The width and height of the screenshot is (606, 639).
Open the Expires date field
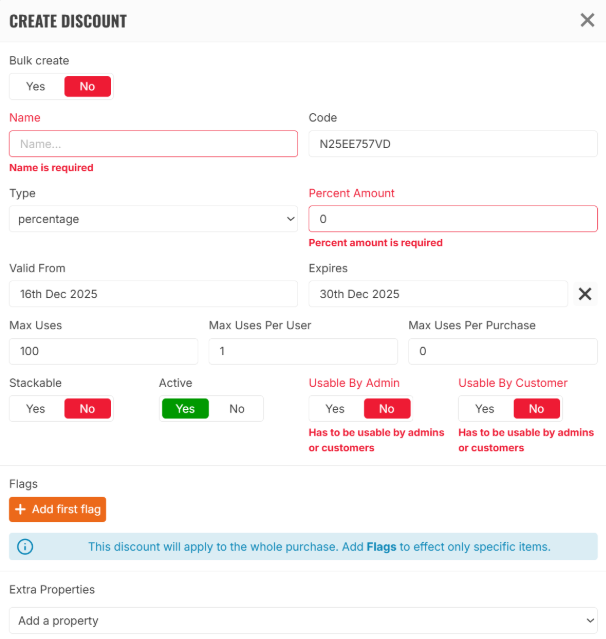pos(437,294)
